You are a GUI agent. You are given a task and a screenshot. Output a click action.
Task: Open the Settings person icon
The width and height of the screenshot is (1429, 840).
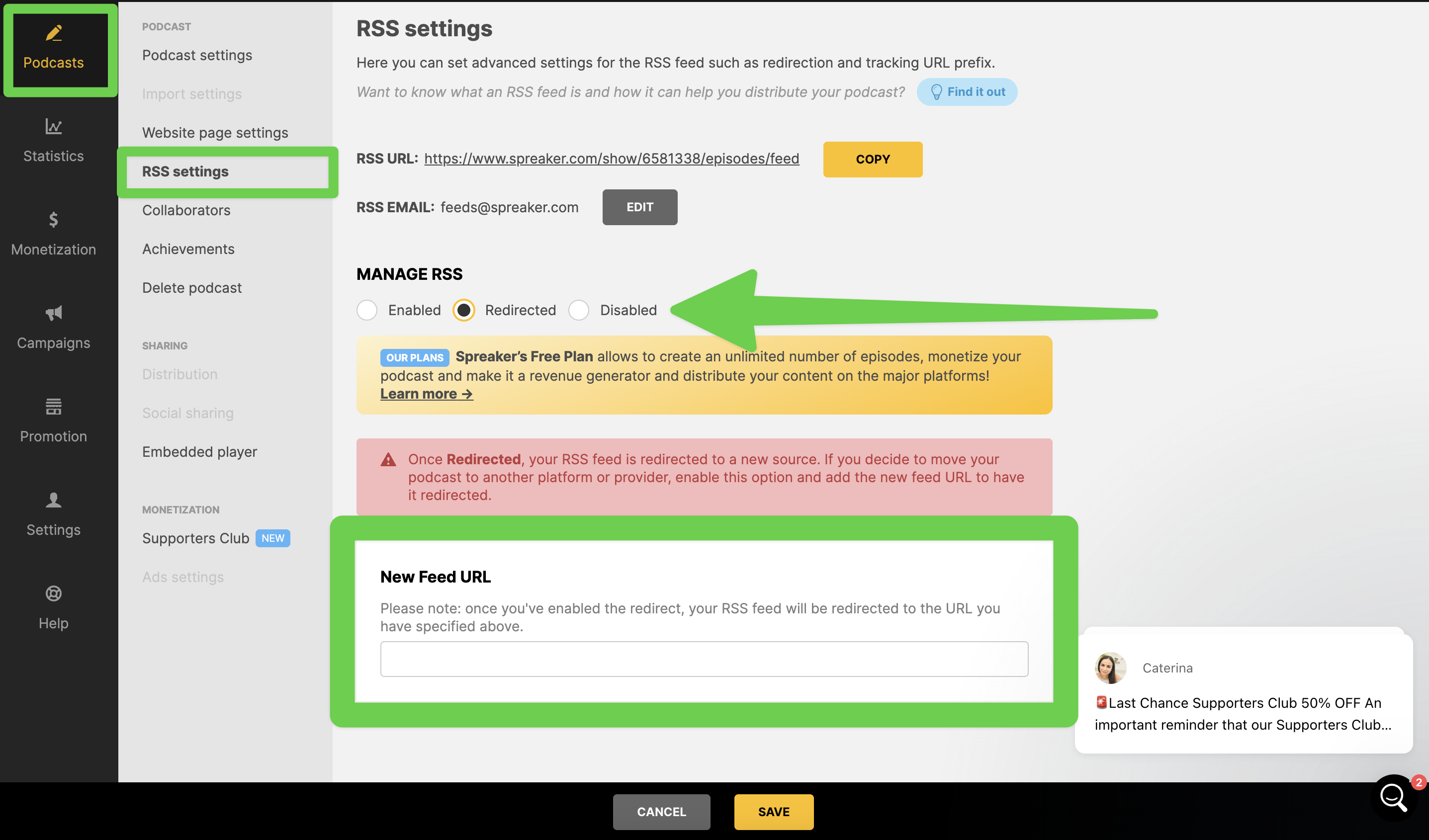pyautogui.click(x=54, y=500)
